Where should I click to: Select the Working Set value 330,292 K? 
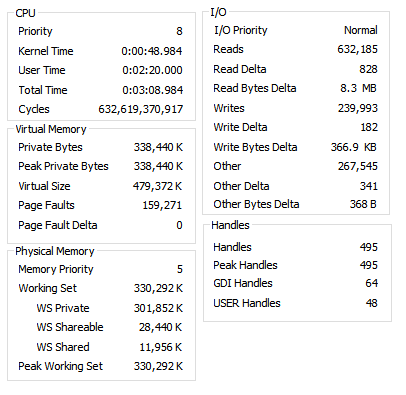coord(158,288)
